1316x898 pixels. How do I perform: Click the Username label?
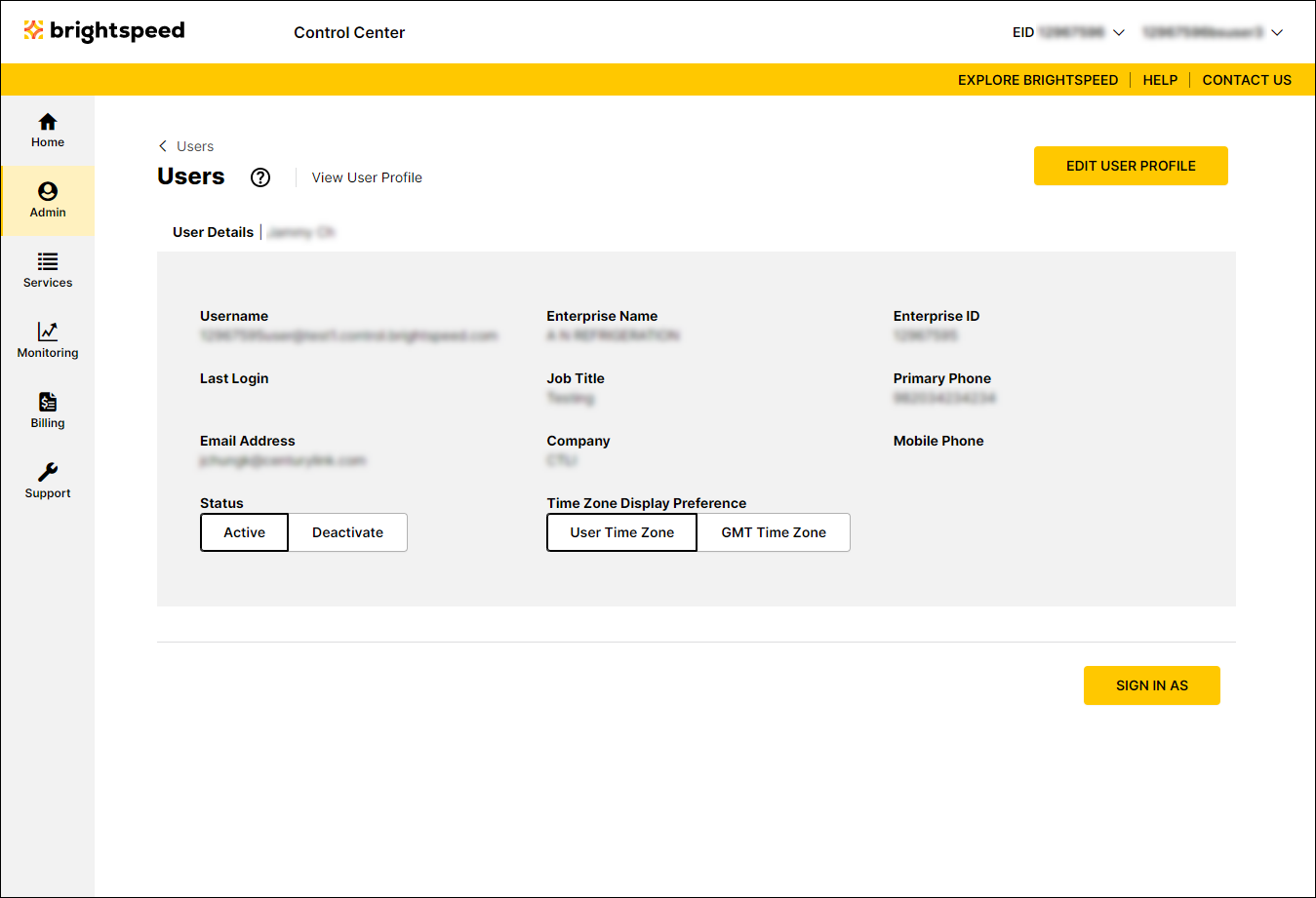(234, 316)
